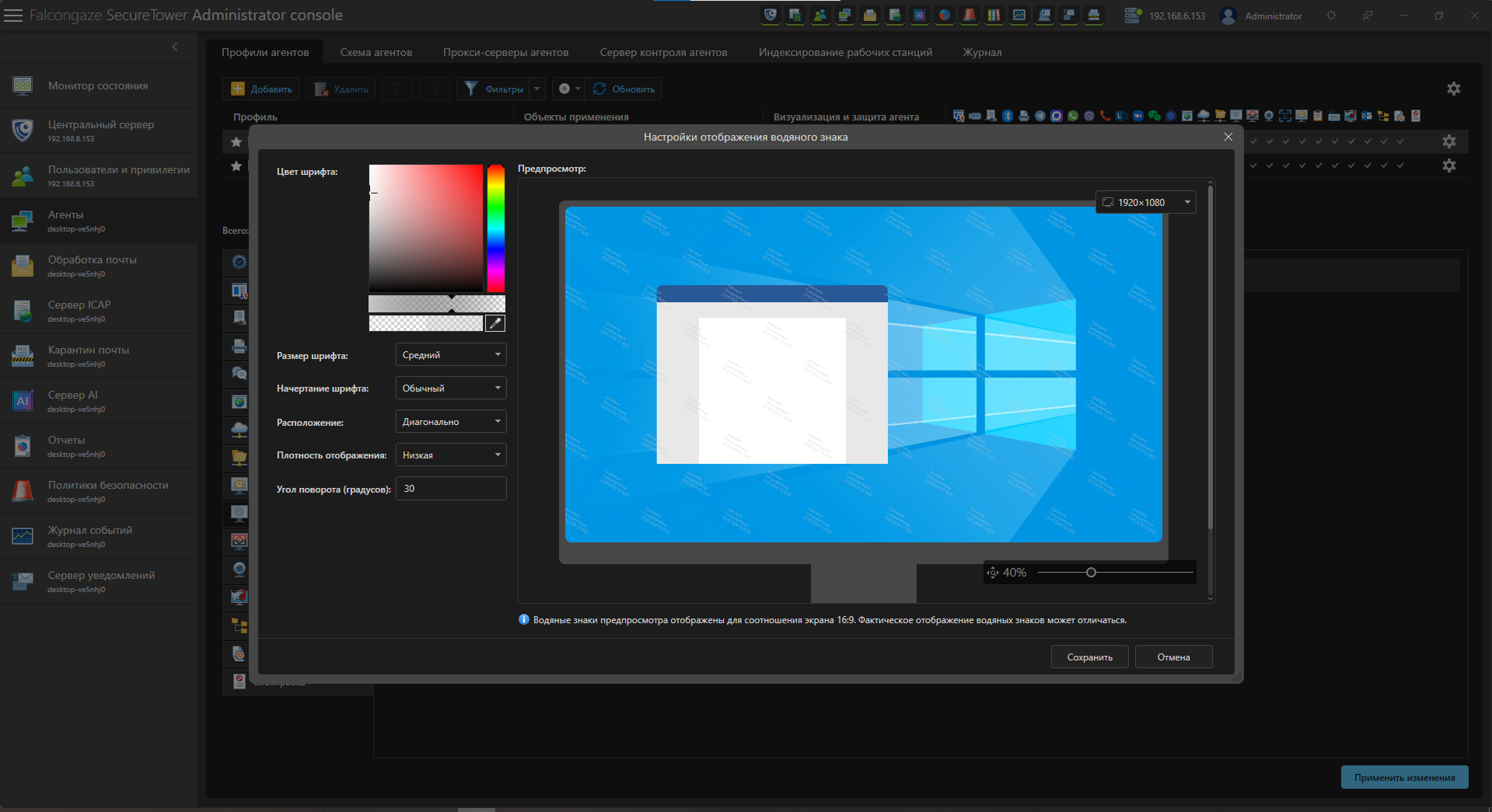Viewport: 1492px width, 812px height.
Task: Open the Начертание шрифта dropdown
Action: click(x=451, y=389)
